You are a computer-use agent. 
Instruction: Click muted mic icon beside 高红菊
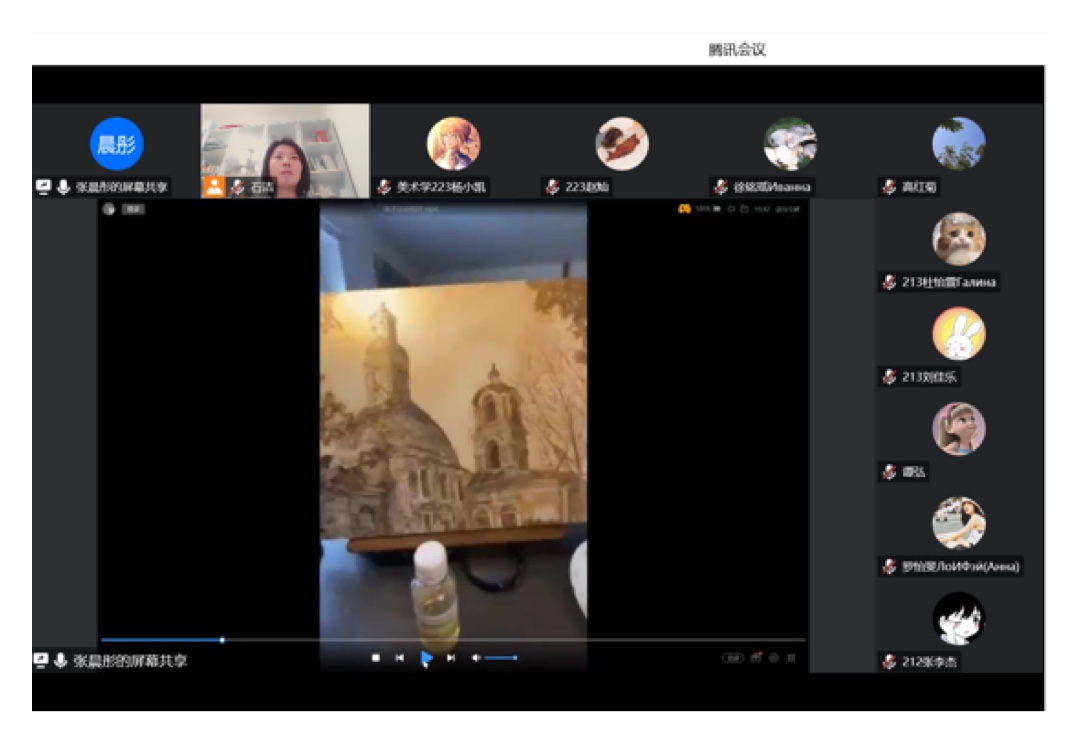coord(889,187)
